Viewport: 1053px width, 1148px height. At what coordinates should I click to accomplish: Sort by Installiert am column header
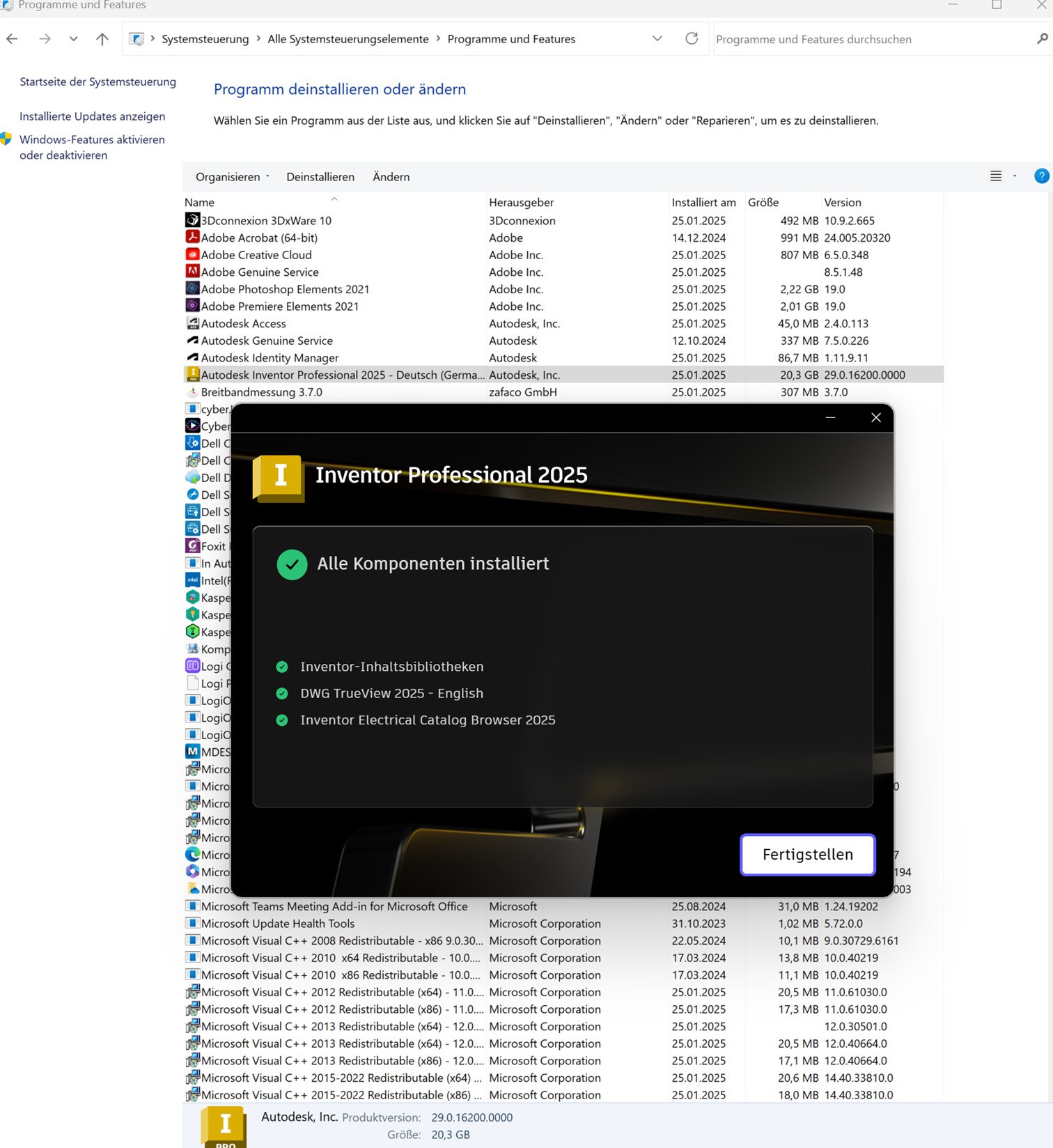point(706,202)
